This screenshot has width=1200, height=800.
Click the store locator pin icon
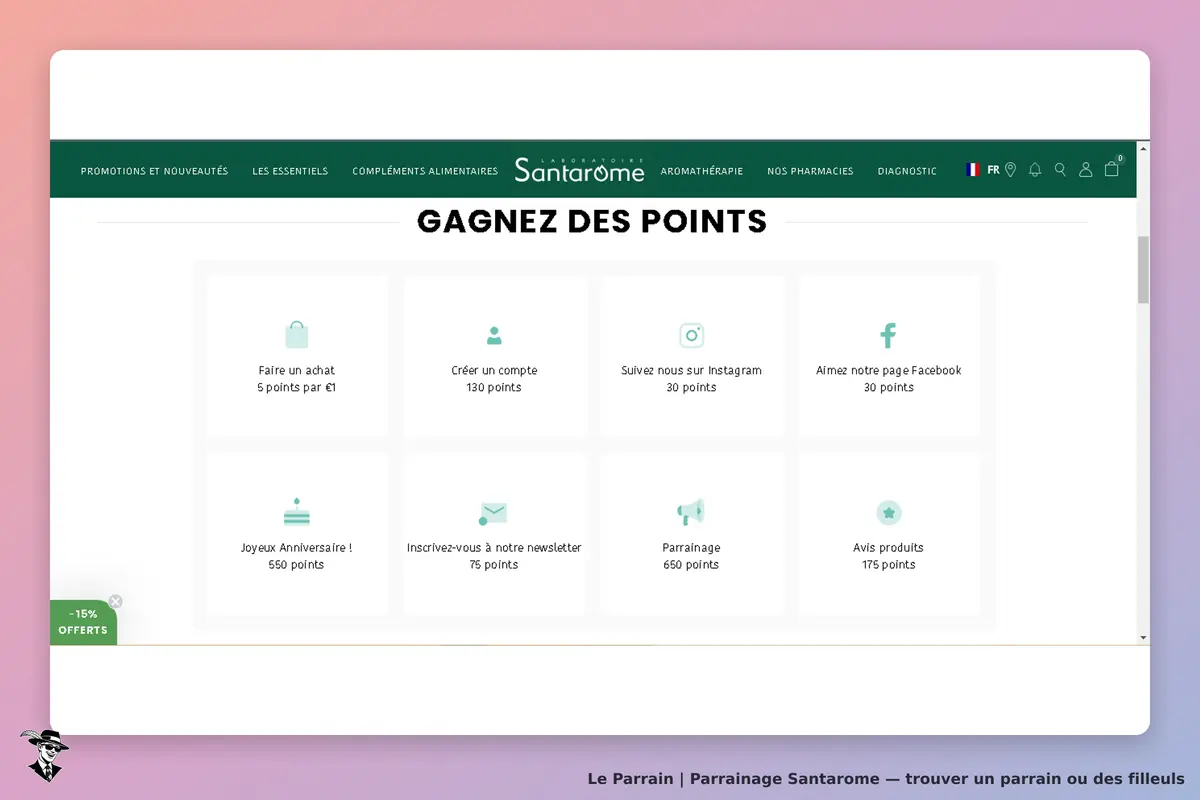click(1010, 170)
